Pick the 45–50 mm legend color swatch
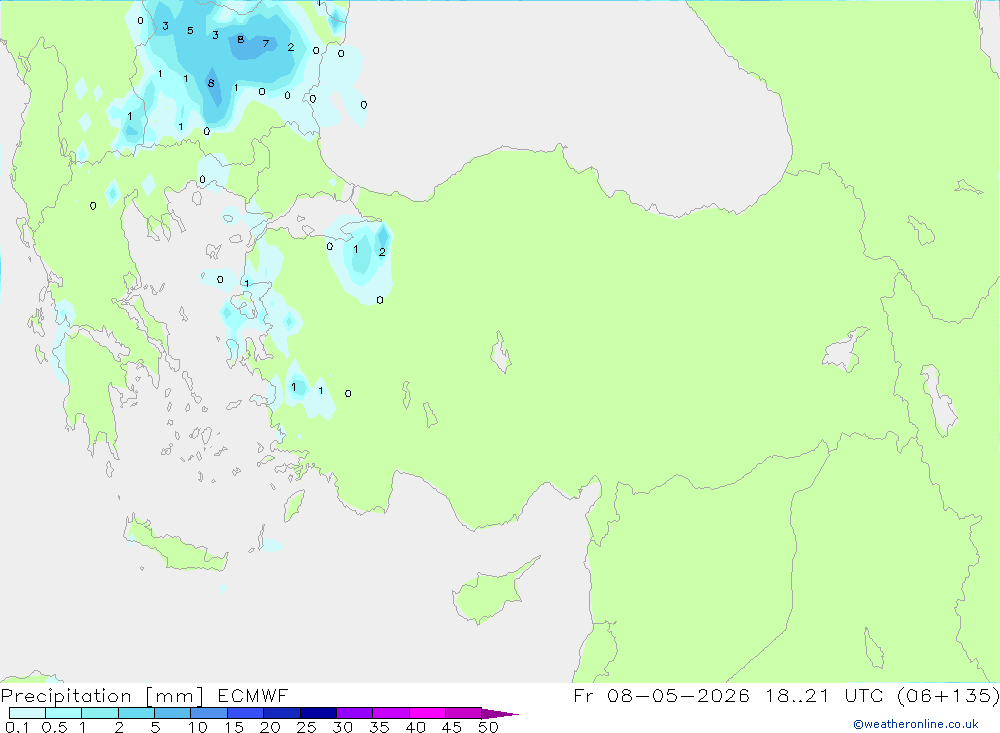 pyautogui.click(x=463, y=713)
